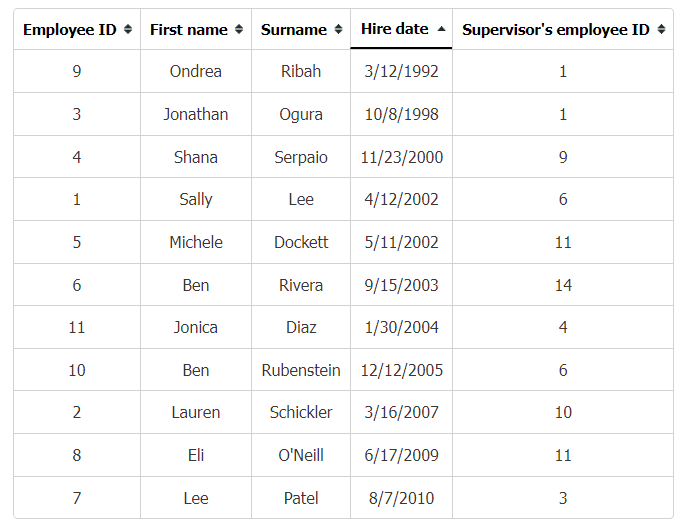Select the Ogura surname cell
The height and width of the screenshot is (527, 682).
click(x=301, y=114)
